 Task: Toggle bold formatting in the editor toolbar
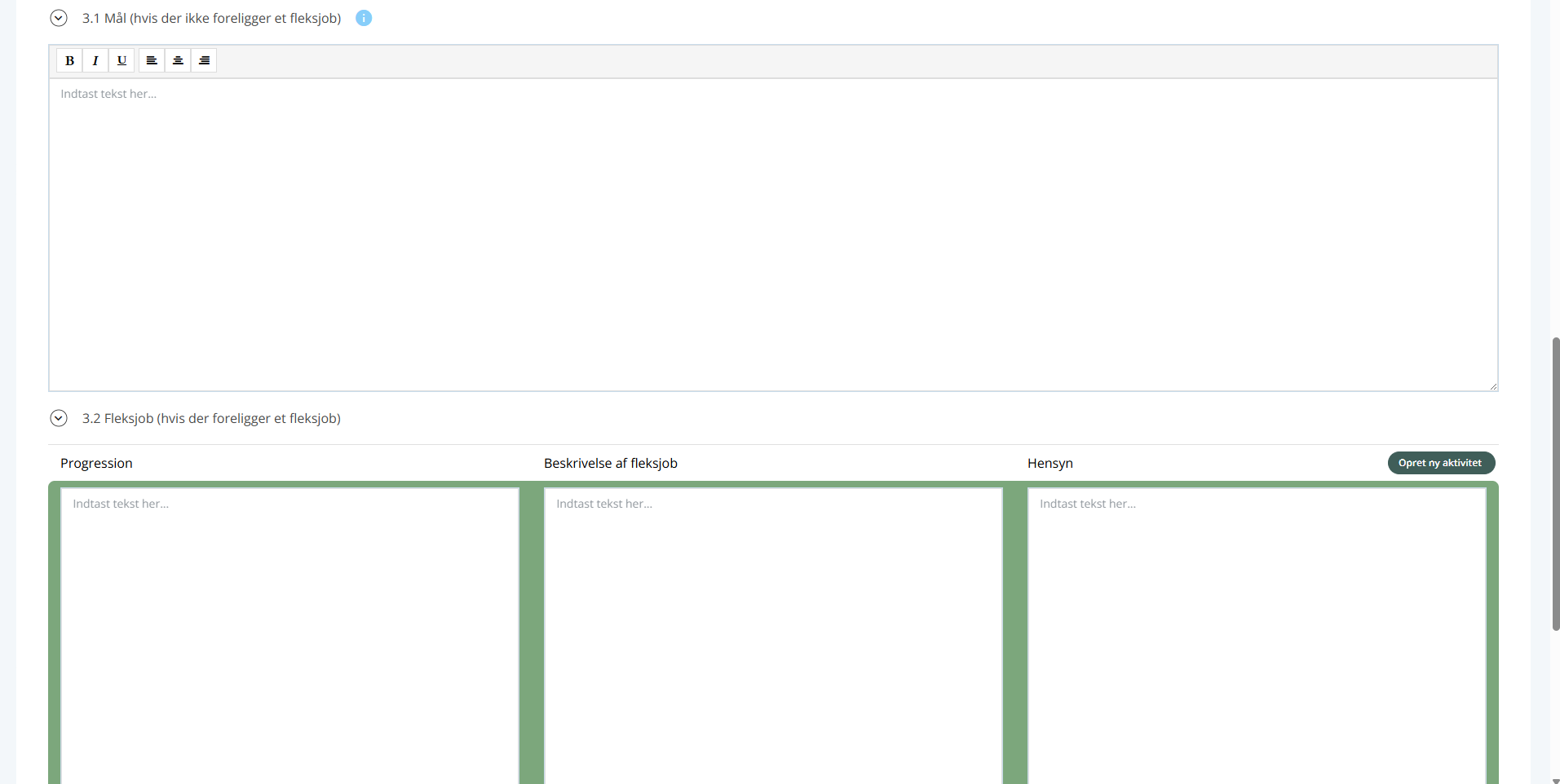coord(69,60)
